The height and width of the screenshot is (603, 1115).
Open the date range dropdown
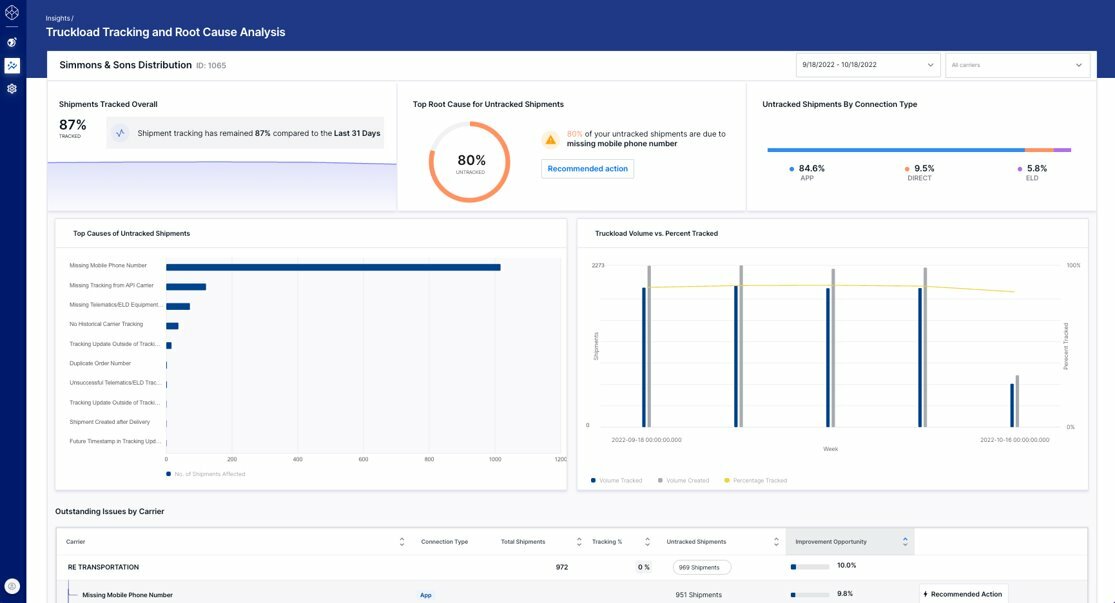point(867,65)
